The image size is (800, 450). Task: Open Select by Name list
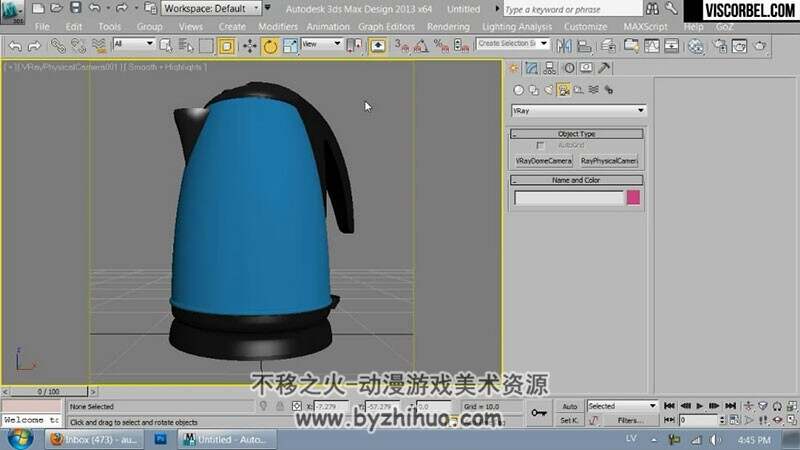tap(186, 46)
